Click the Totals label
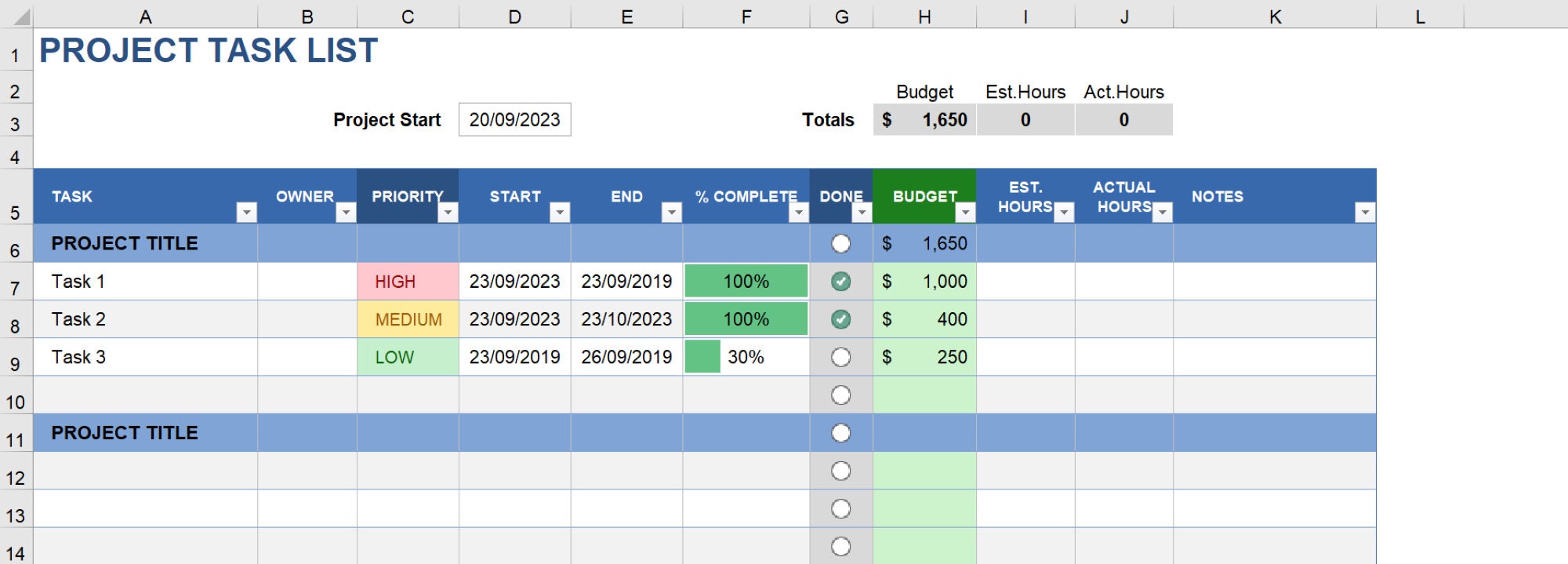 [x=828, y=120]
